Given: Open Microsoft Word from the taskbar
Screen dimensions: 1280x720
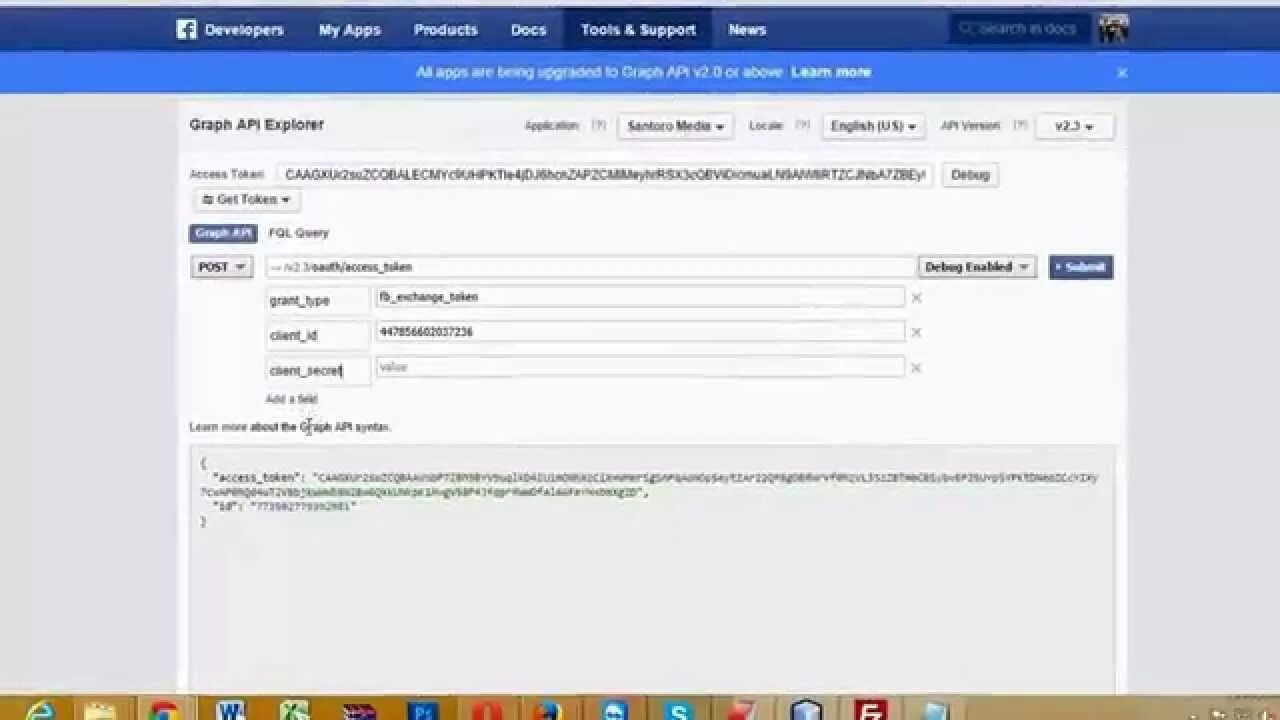Looking at the screenshot, I should click(230, 709).
